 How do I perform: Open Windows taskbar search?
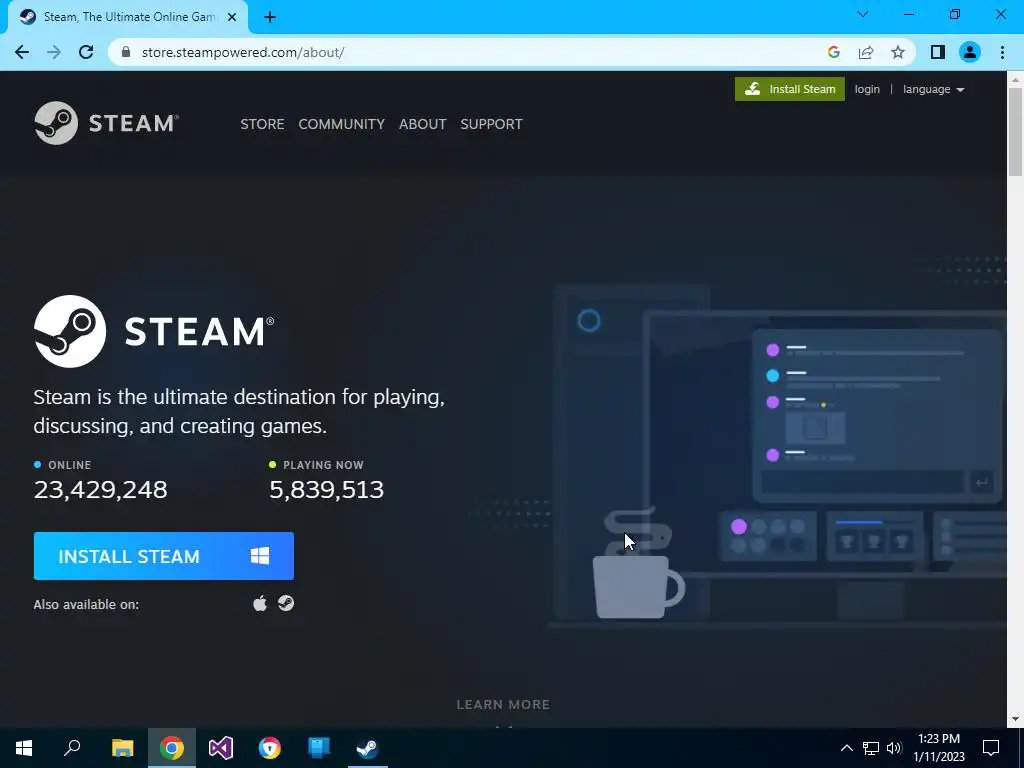[x=72, y=748]
